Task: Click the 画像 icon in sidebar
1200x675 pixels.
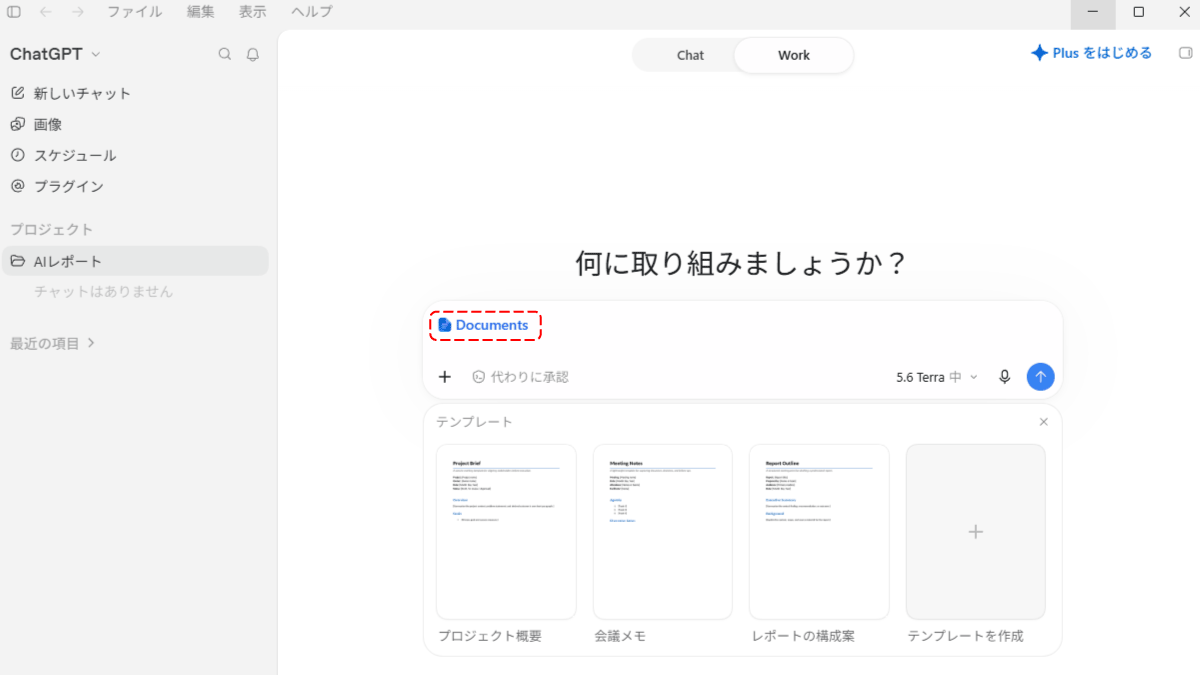Action: [x=17, y=124]
